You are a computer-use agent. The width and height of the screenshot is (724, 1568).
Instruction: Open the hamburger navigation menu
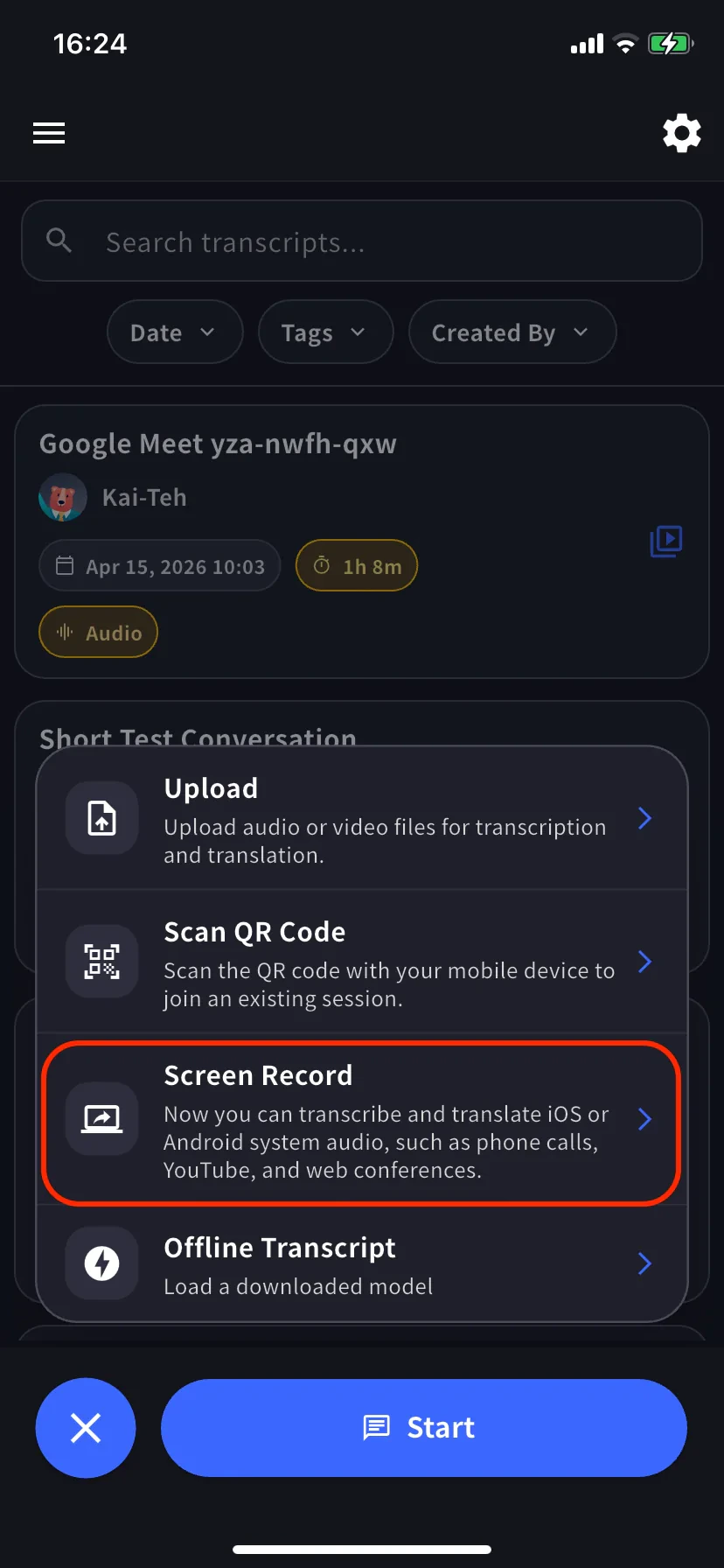48,133
